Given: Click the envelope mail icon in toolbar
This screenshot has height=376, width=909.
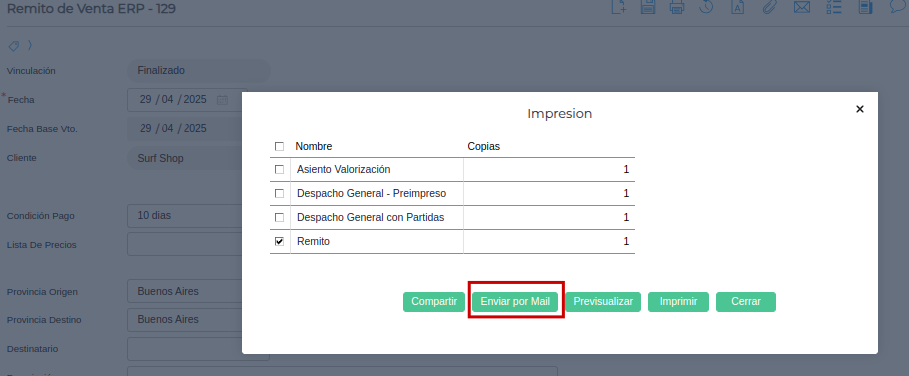Looking at the screenshot, I should [x=802, y=7].
